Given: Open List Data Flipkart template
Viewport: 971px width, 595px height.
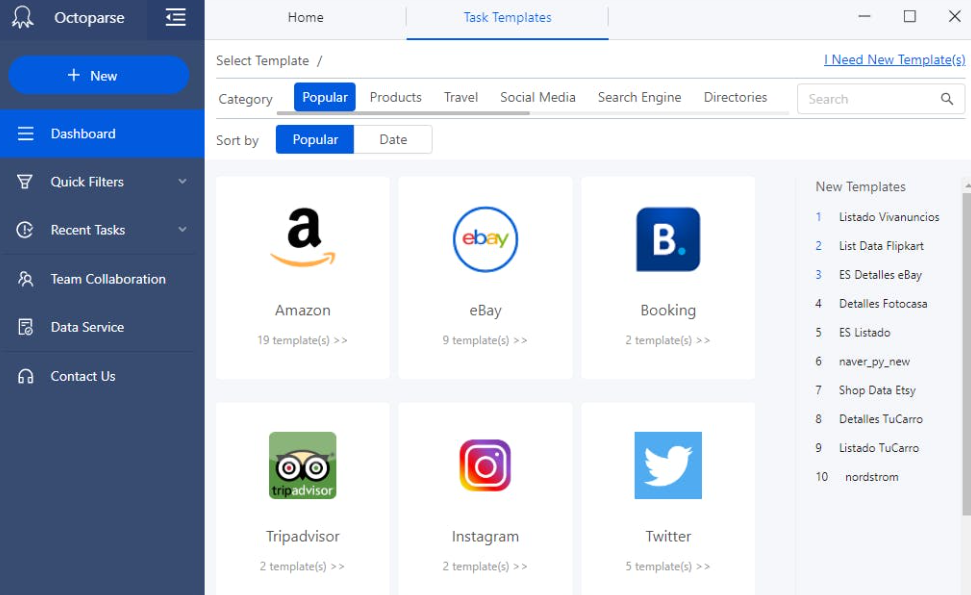Looking at the screenshot, I should pos(881,246).
